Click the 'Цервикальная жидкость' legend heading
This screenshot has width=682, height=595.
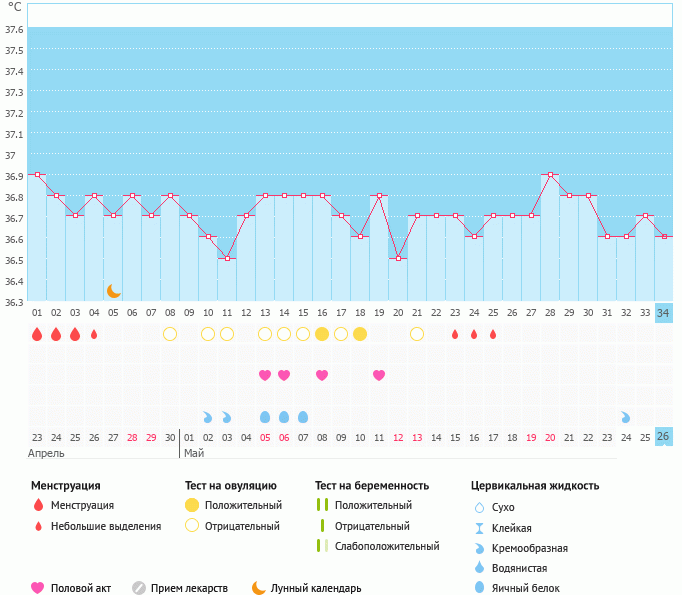(x=535, y=486)
